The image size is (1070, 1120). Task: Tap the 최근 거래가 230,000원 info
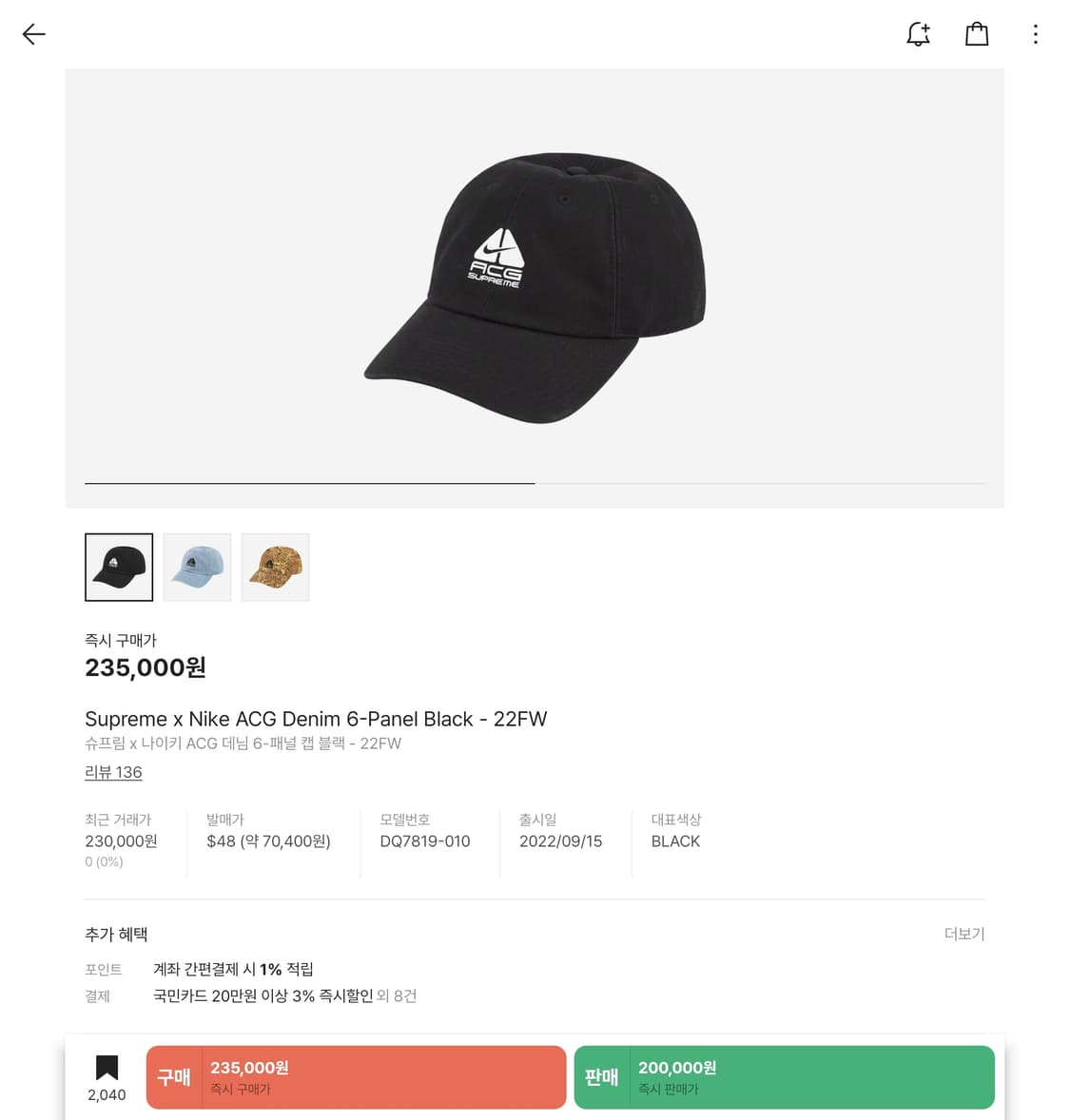121,841
